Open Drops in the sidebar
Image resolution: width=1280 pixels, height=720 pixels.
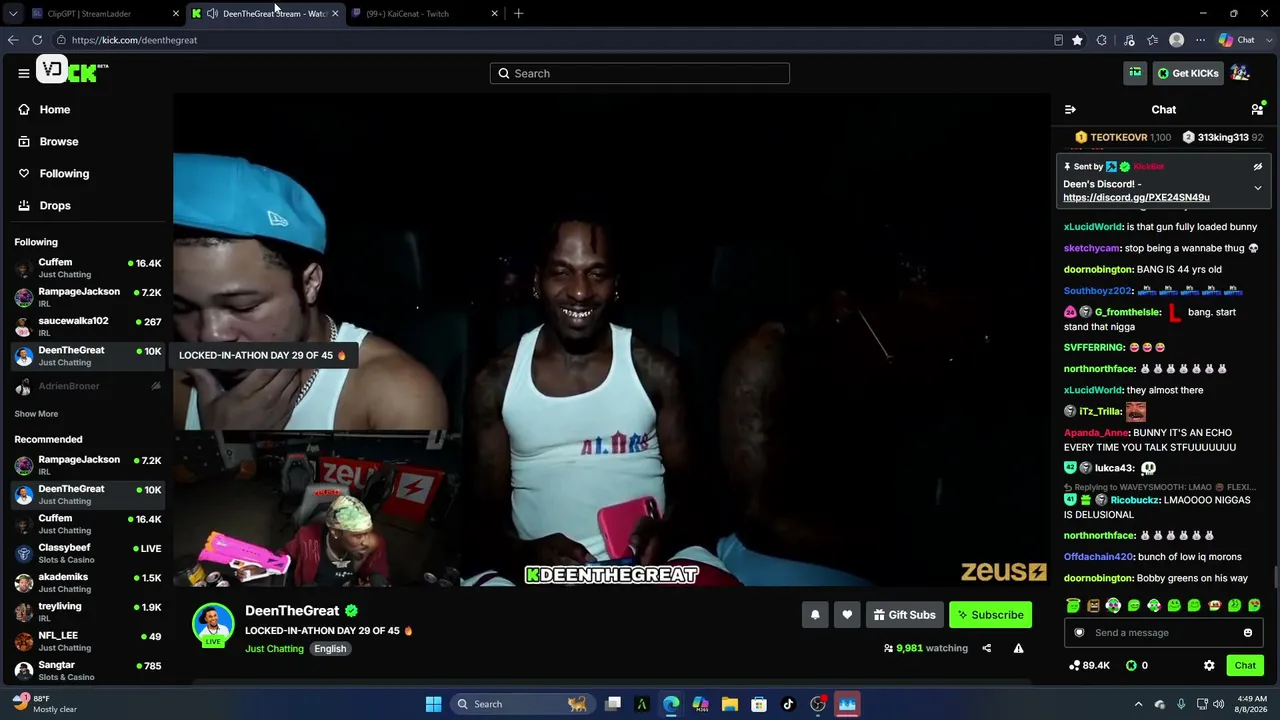(45, 206)
